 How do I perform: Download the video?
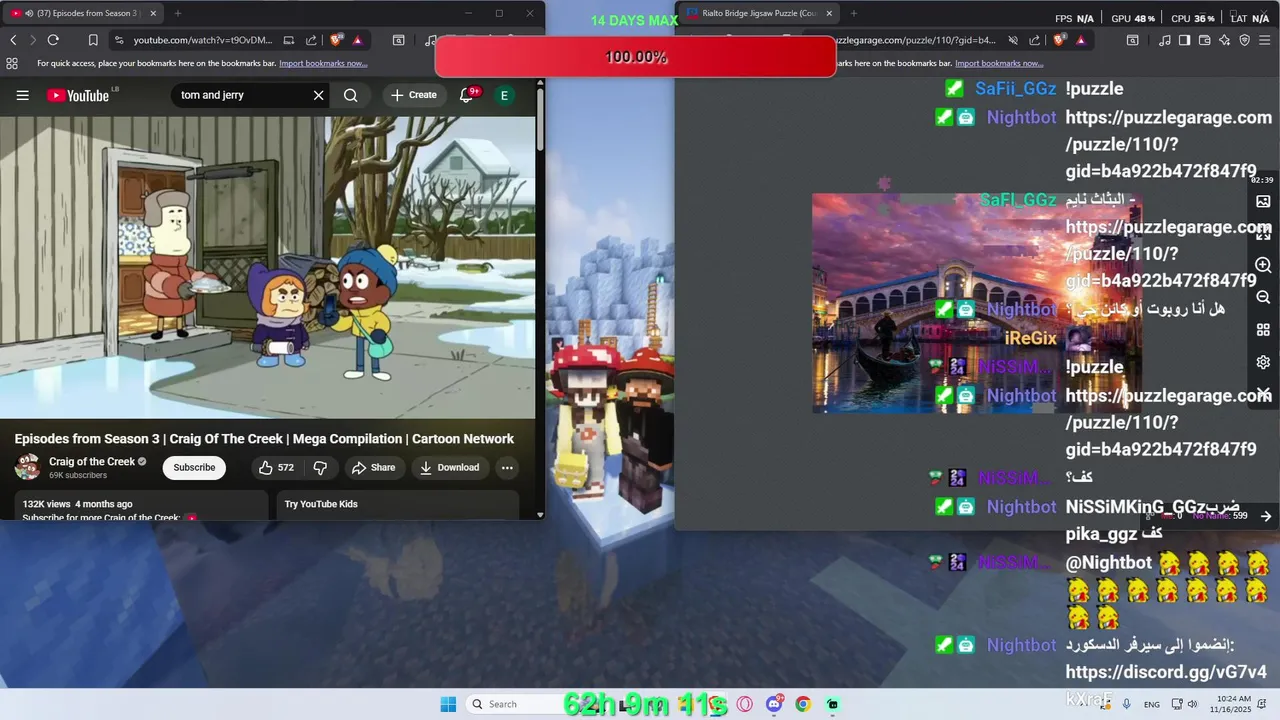[x=449, y=467]
